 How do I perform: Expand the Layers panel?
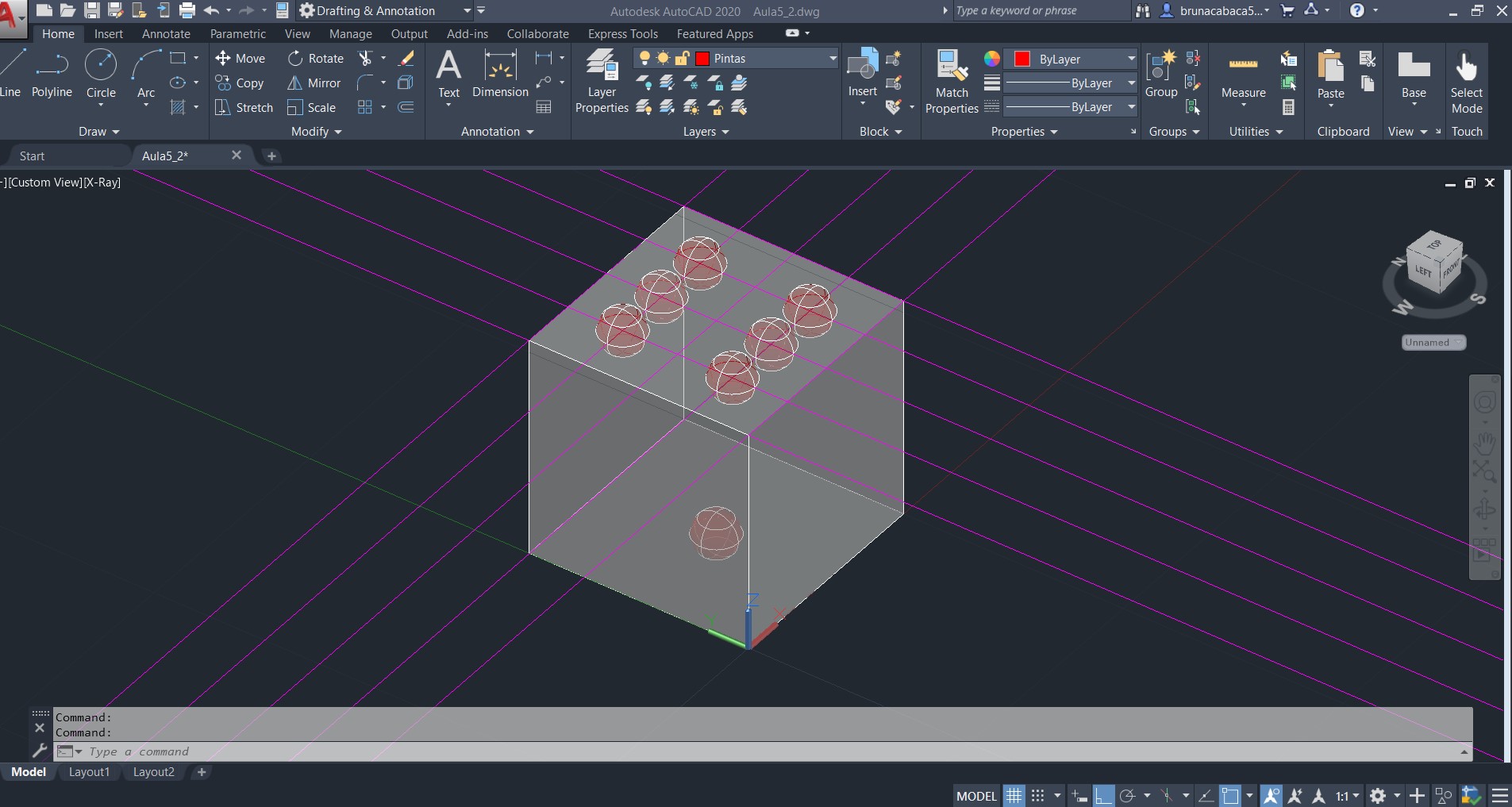pyautogui.click(x=706, y=131)
